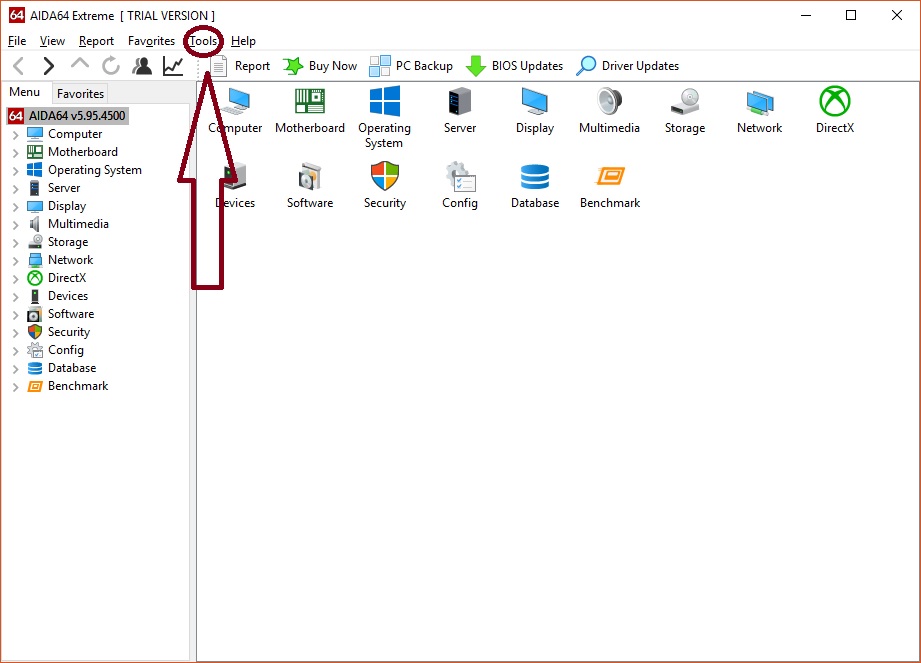Open the View menu
This screenshot has height=663, width=921.
pyautogui.click(x=52, y=41)
